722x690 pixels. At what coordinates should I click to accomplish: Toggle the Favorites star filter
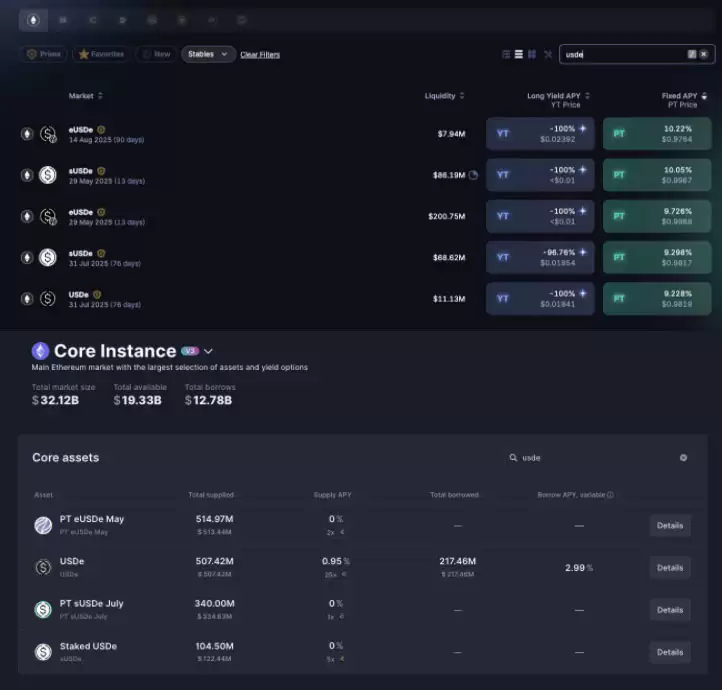pos(101,54)
